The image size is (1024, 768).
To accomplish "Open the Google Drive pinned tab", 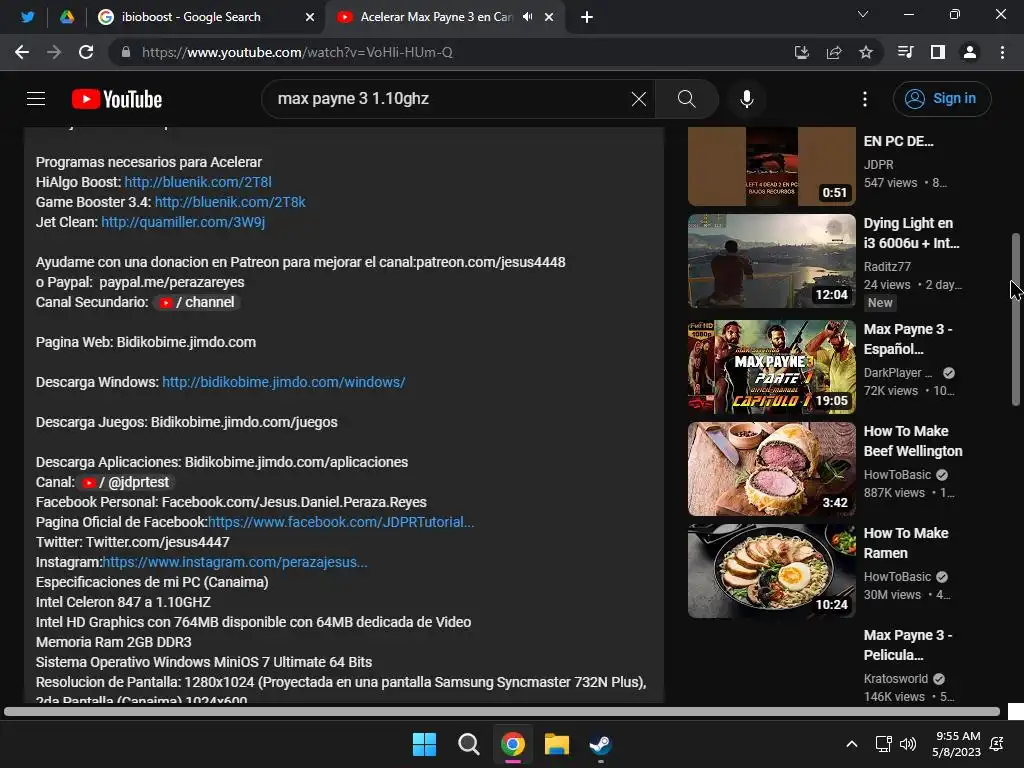I will [67, 17].
